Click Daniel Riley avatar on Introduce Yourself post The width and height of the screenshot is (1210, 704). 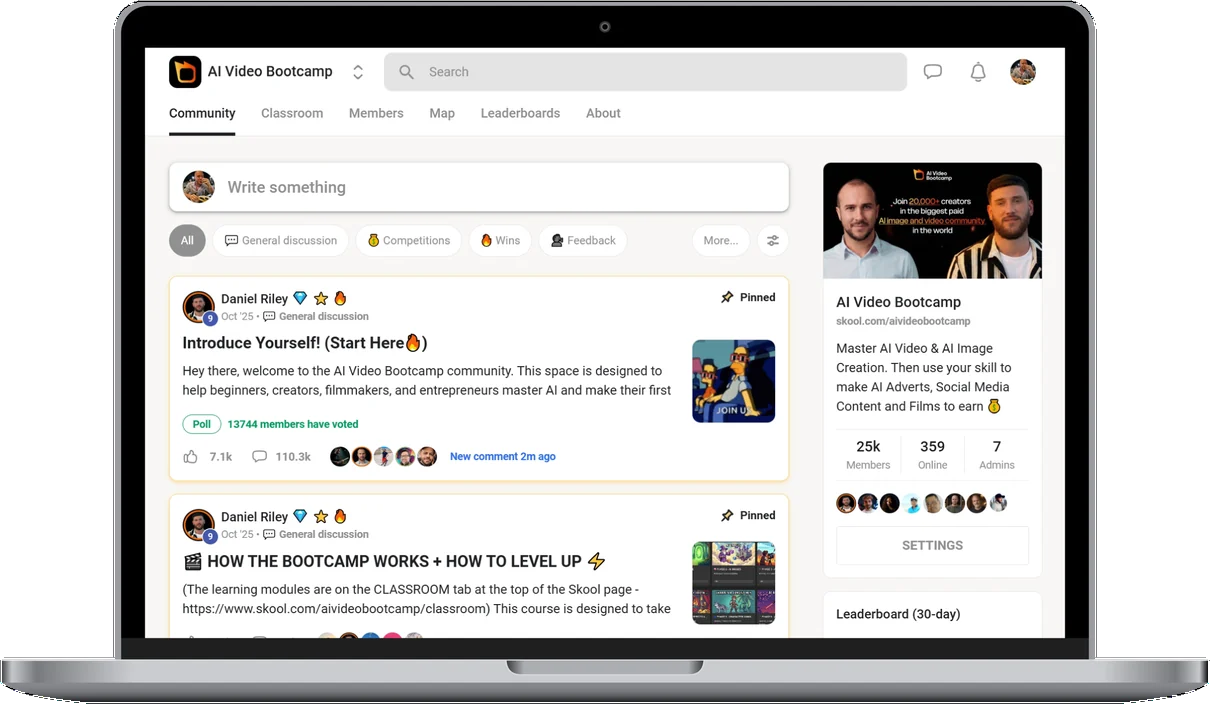click(199, 307)
